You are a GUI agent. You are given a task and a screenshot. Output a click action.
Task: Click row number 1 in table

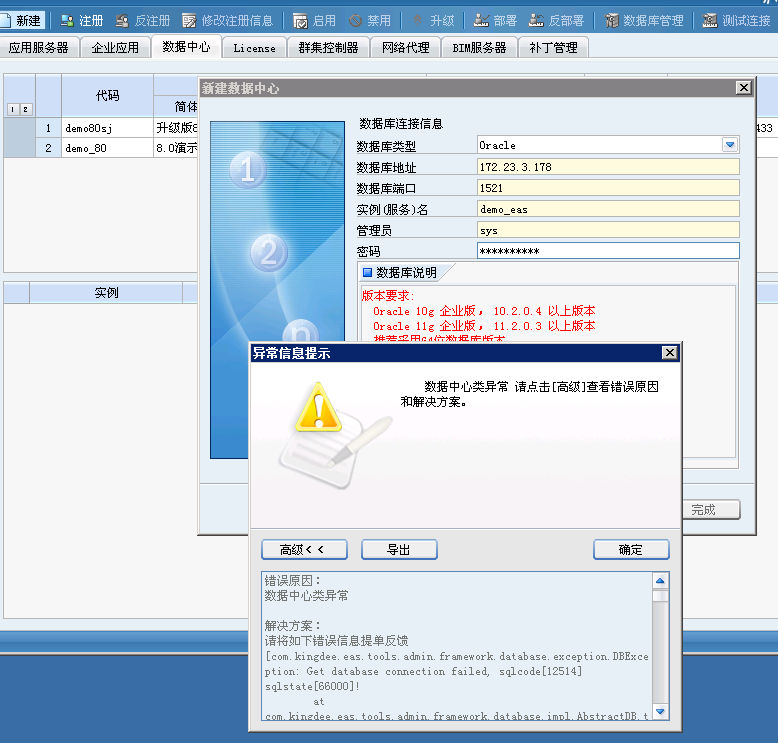click(48, 128)
